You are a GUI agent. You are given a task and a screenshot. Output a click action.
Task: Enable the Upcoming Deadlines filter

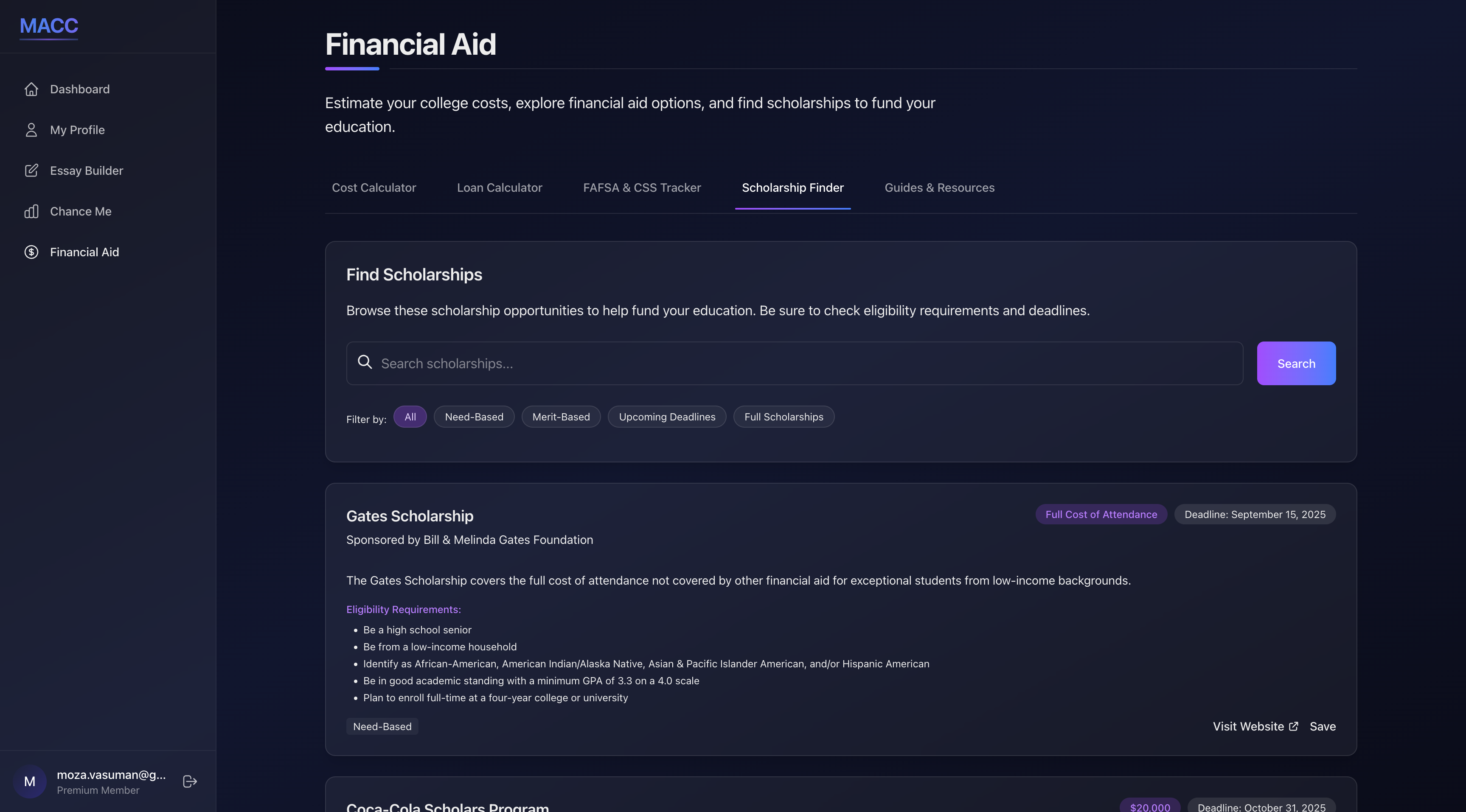click(666, 417)
